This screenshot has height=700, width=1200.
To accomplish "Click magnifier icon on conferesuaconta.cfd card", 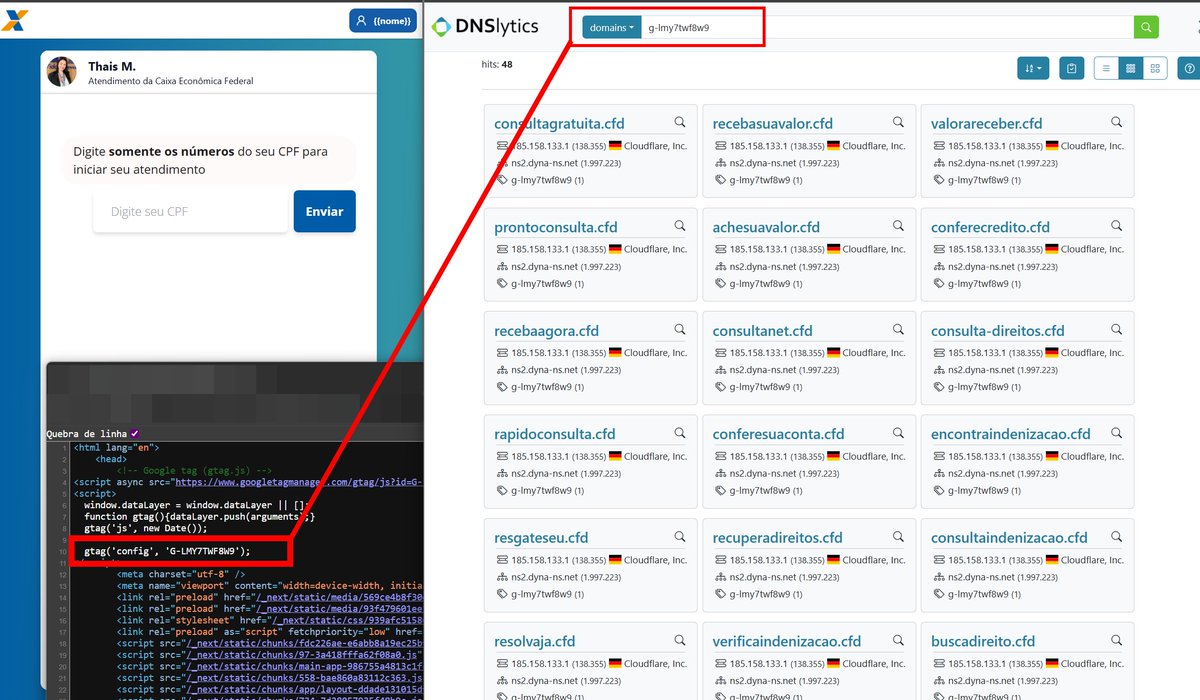I will pos(898,433).
